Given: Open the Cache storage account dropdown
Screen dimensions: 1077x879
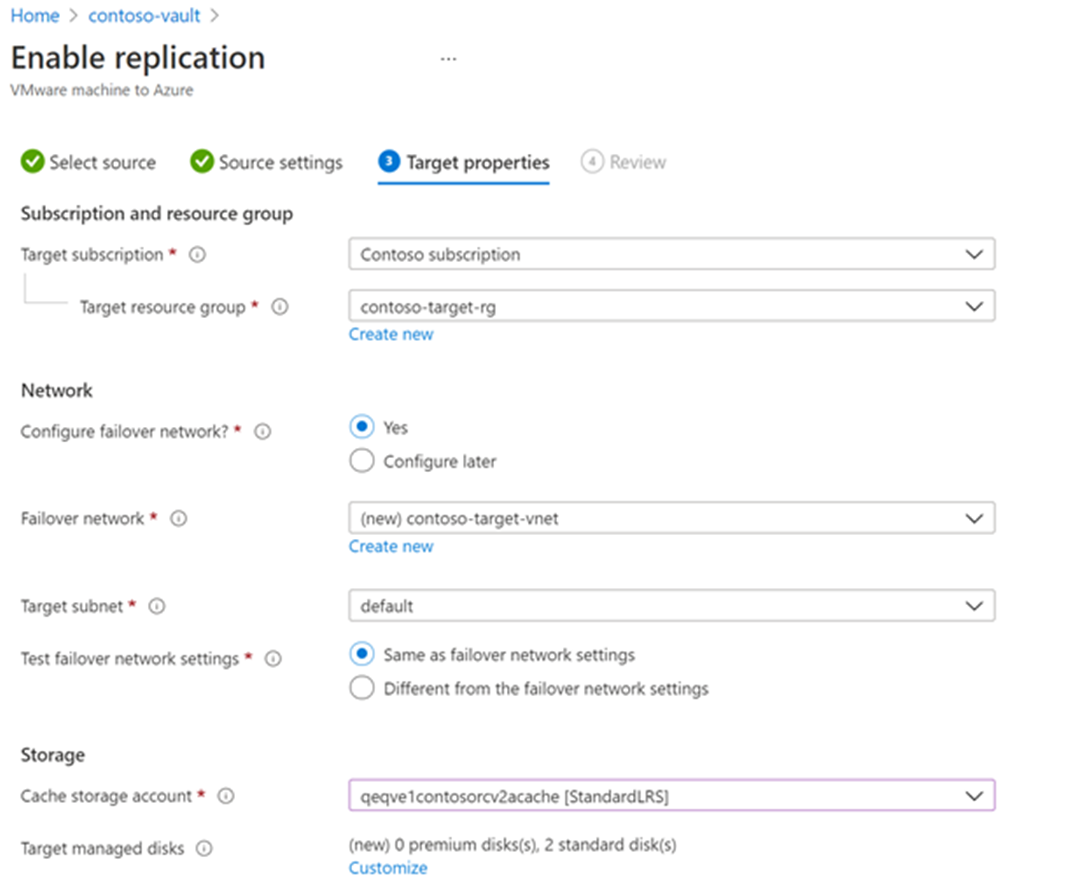Looking at the screenshot, I should [672, 796].
